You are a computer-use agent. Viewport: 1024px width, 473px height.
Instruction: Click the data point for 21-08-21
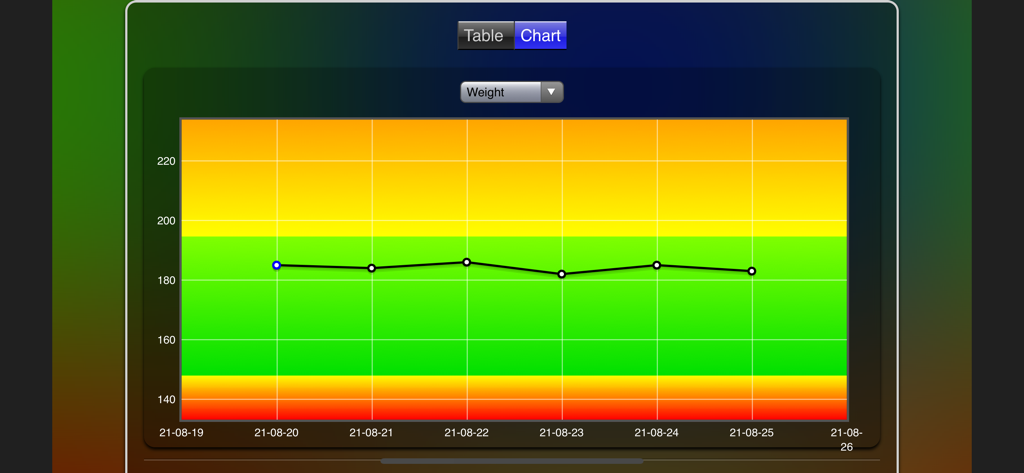click(372, 268)
